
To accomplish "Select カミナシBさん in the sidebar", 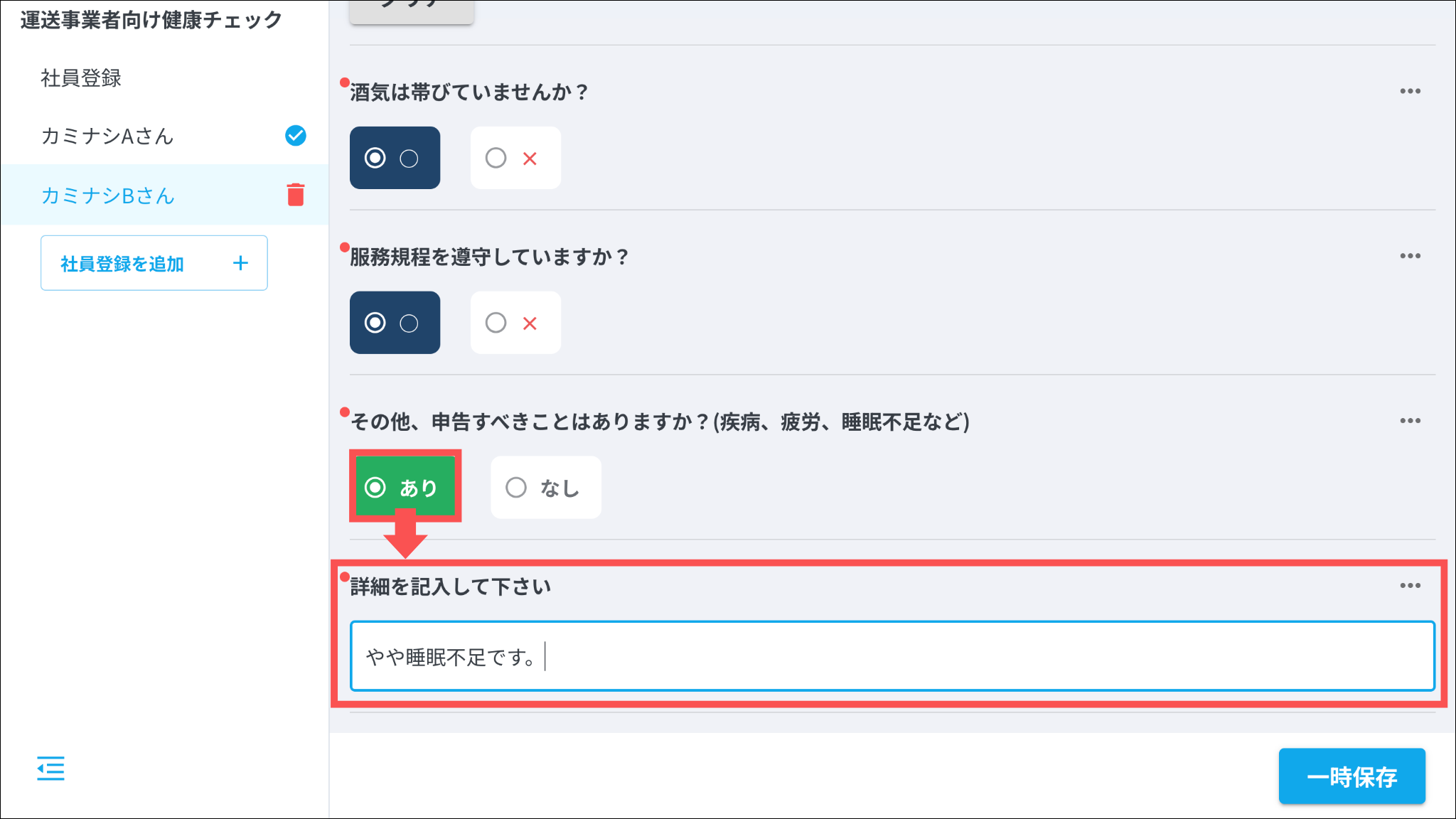I will pos(108,196).
